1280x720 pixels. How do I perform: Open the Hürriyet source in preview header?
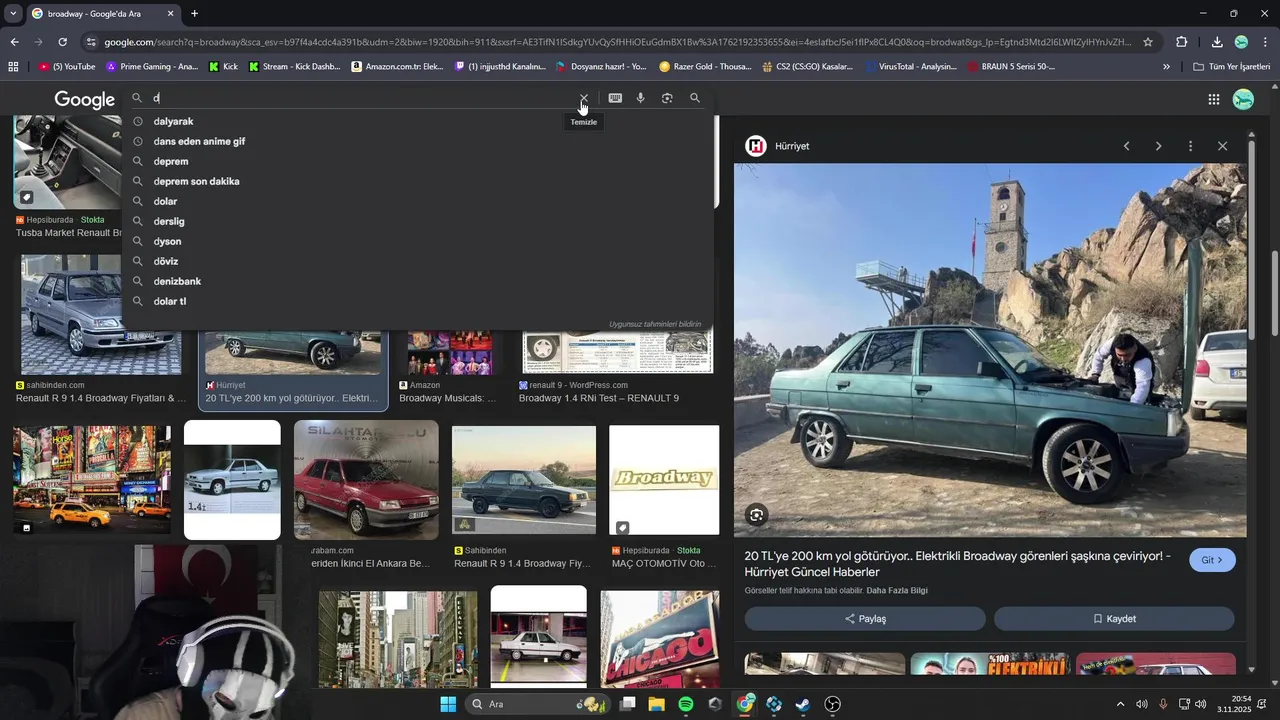[777, 146]
